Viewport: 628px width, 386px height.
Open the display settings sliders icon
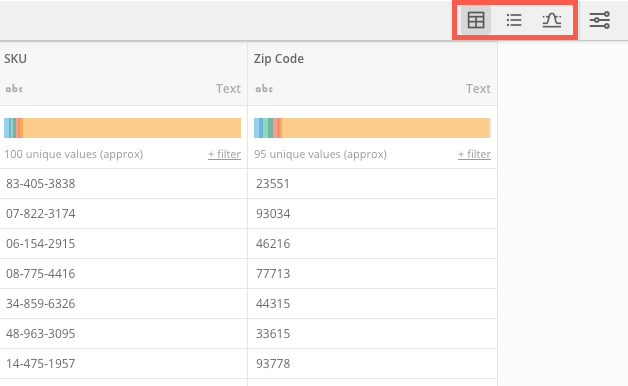(600, 20)
